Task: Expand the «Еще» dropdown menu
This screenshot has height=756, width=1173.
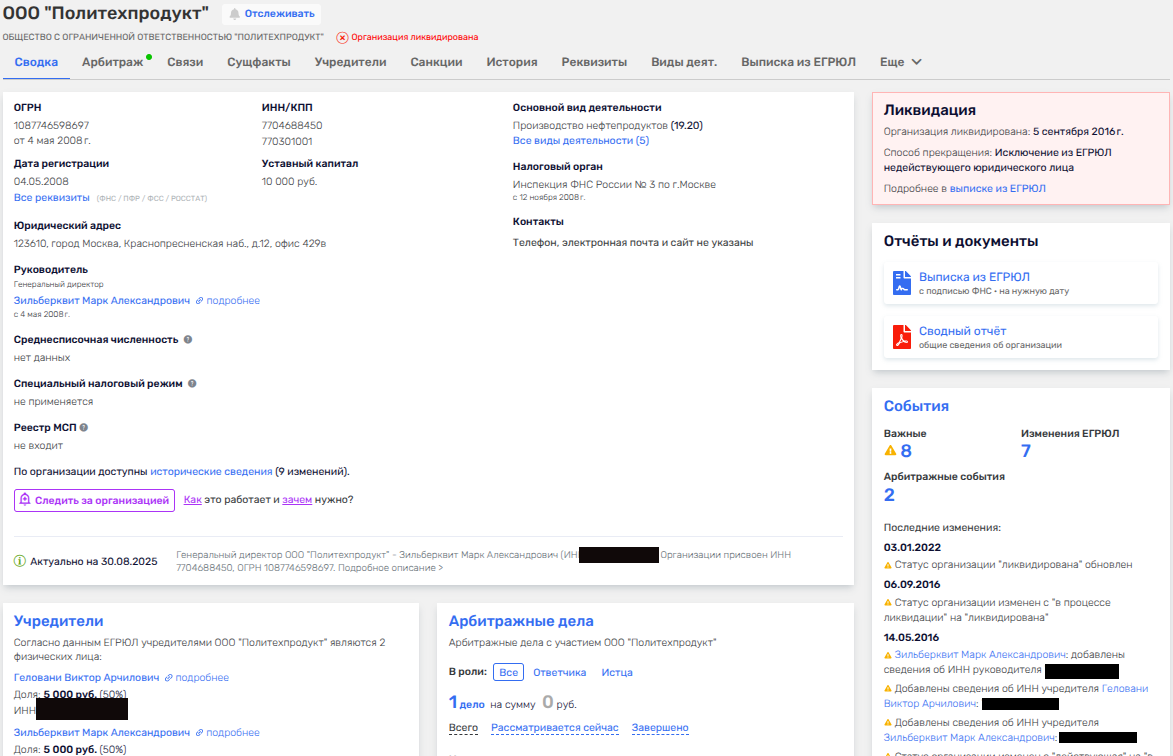Action: [900, 62]
